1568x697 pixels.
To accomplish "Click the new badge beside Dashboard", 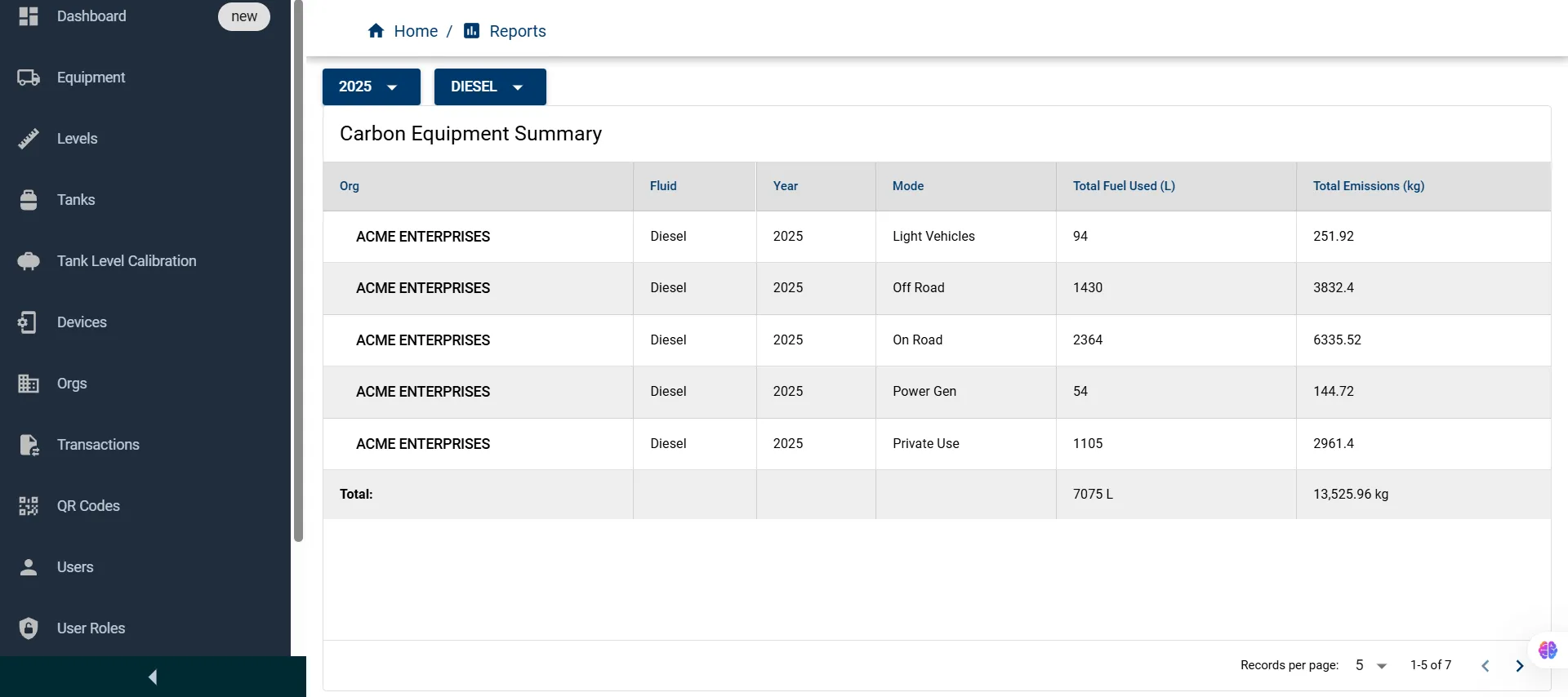I will (x=244, y=16).
